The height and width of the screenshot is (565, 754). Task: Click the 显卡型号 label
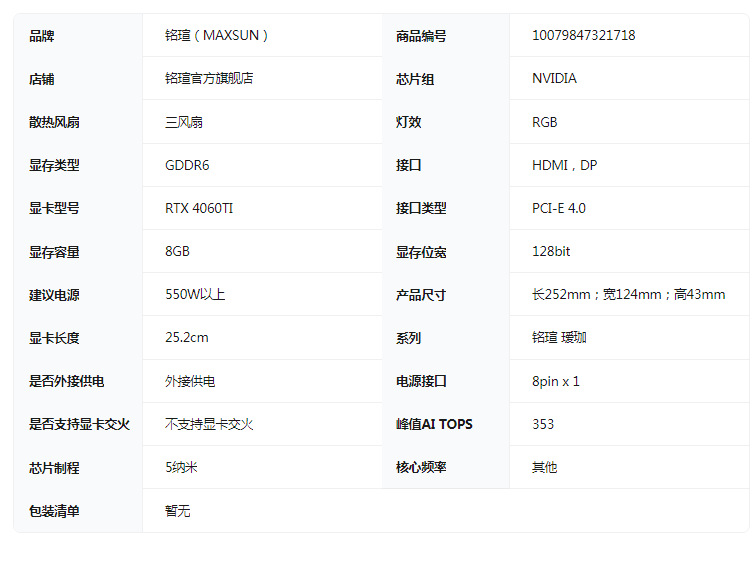(54, 208)
